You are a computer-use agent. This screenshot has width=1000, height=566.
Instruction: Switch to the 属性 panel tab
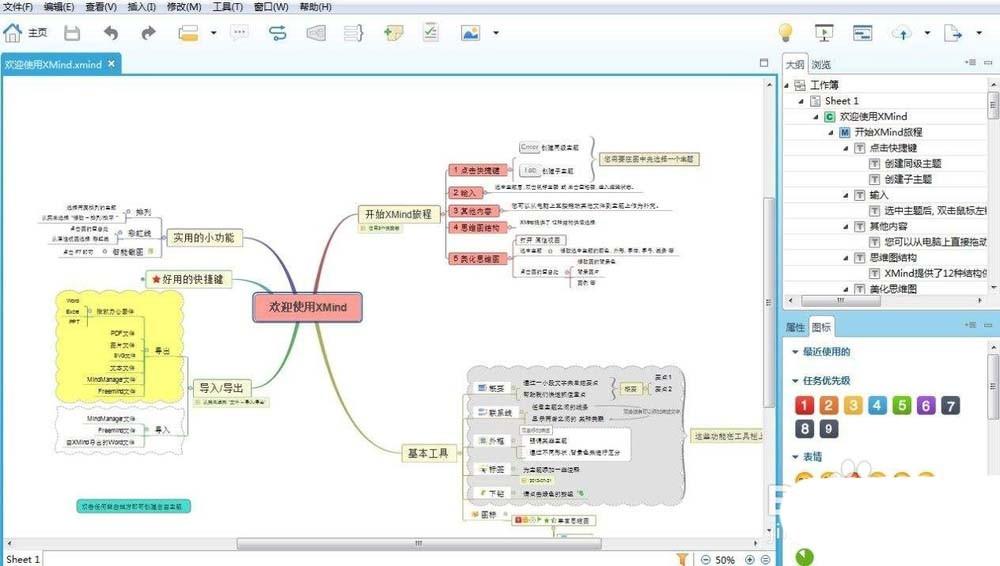(x=795, y=327)
